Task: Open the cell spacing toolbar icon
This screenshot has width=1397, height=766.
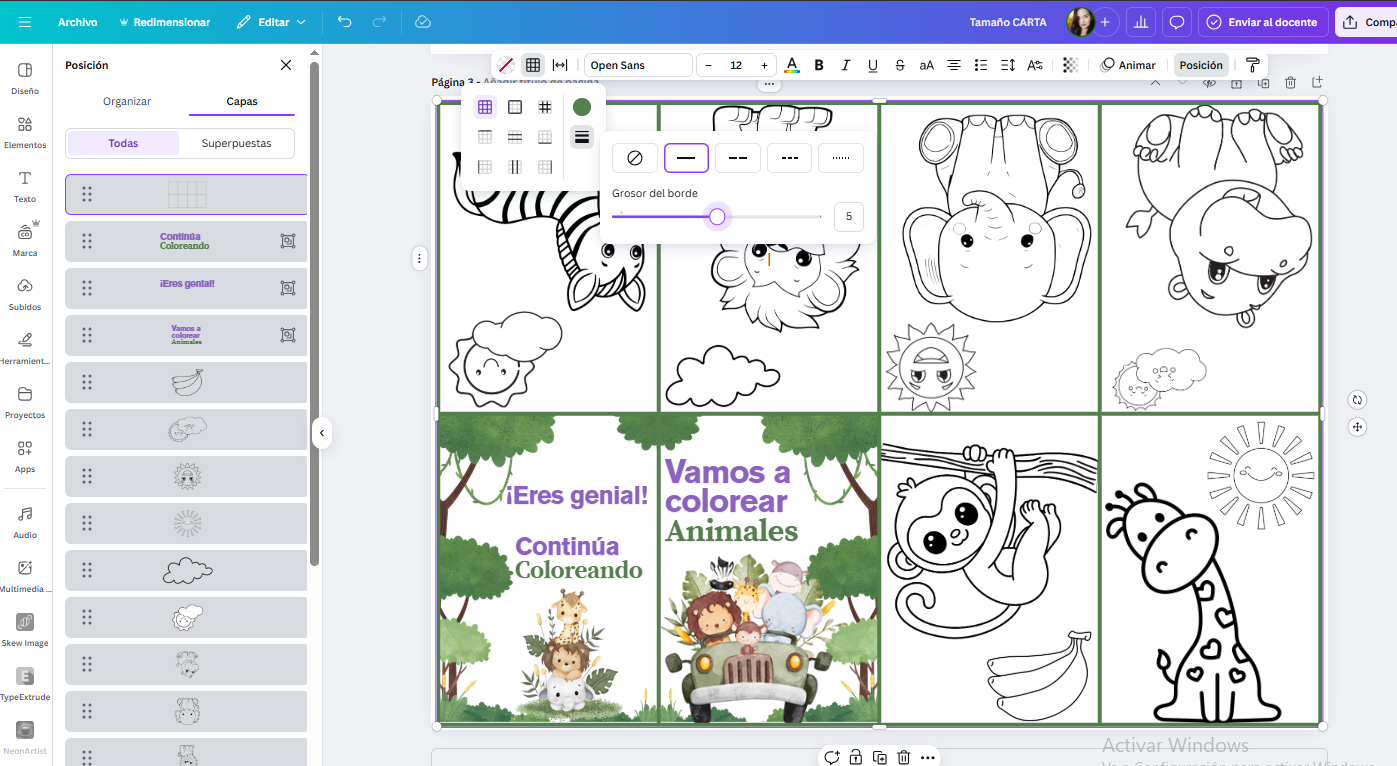Action: (560, 65)
